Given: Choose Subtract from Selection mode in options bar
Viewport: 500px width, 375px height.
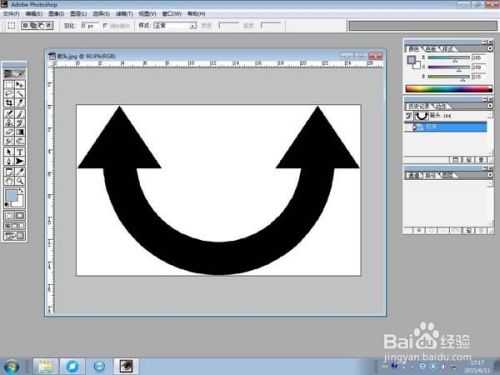Looking at the screenshot, I should point(41,25).
